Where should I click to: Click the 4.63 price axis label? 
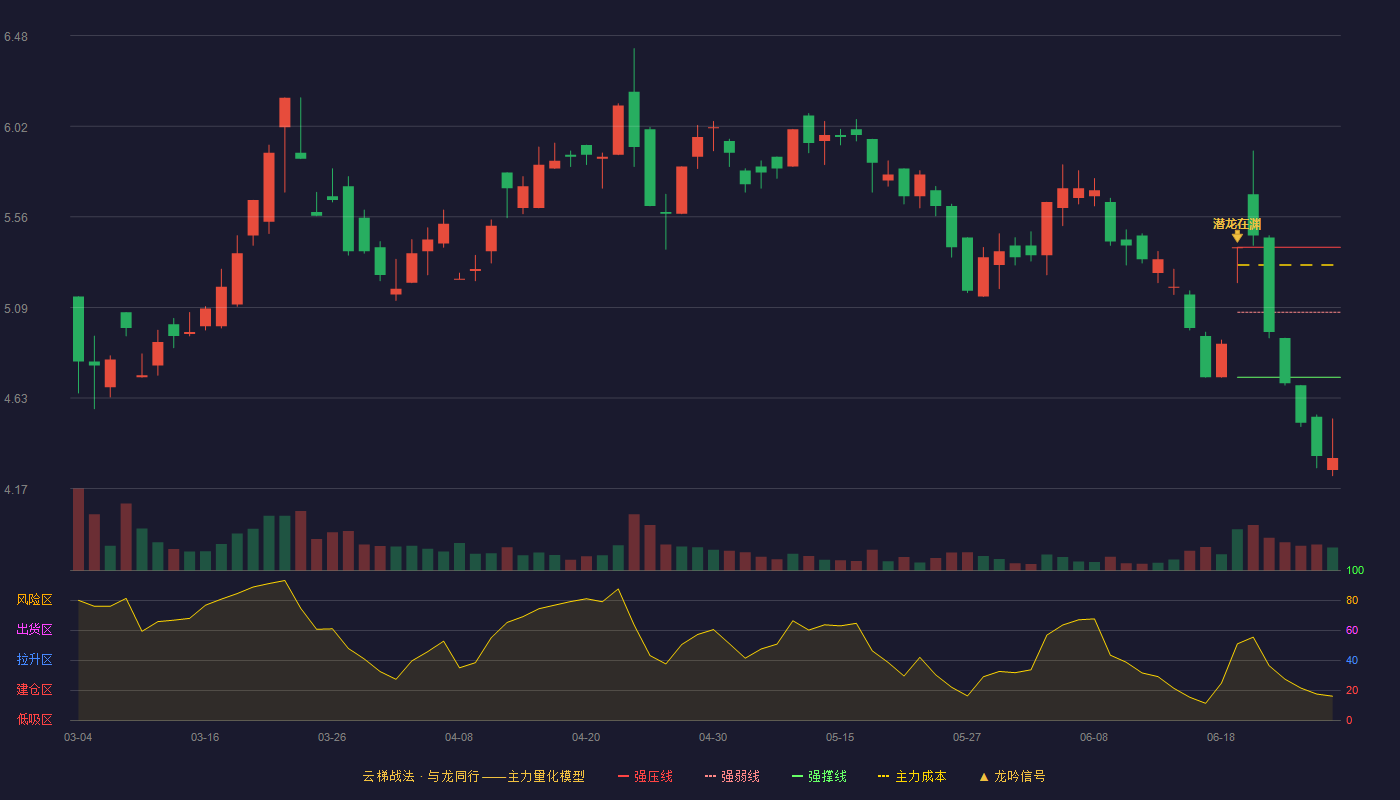(x=16, y=399)
